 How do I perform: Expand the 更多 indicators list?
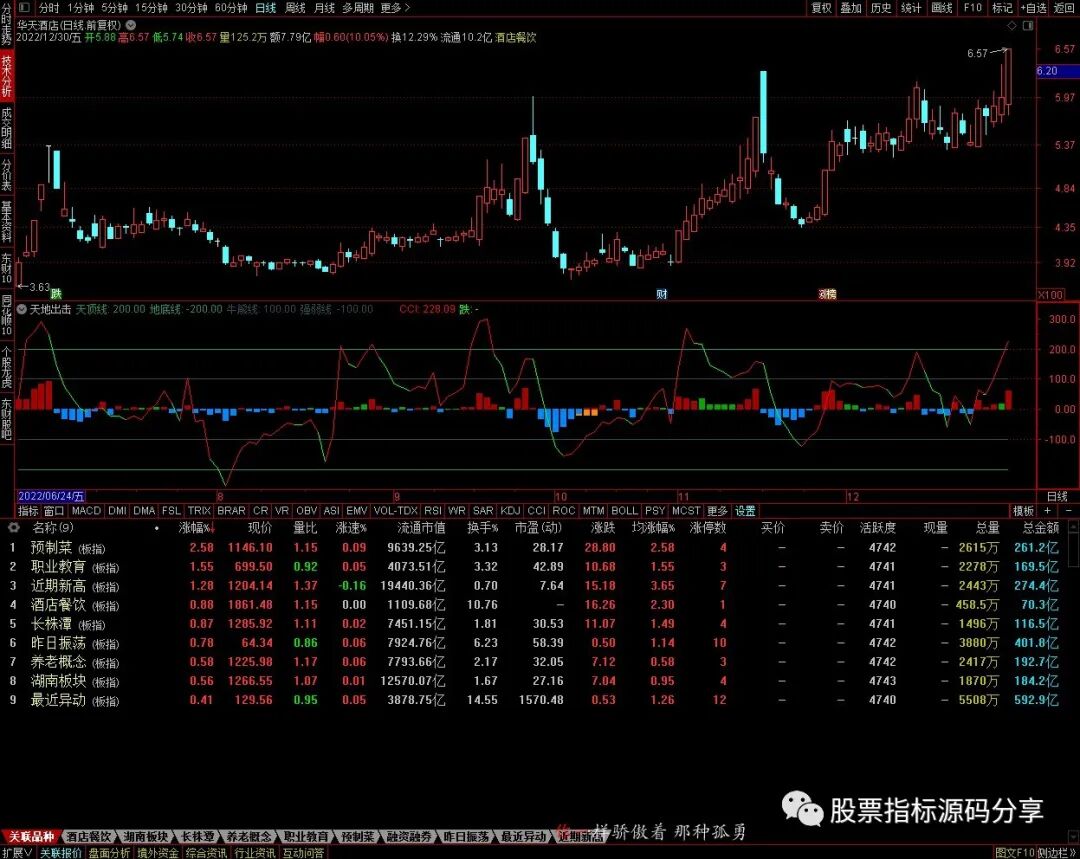[717, 510]
